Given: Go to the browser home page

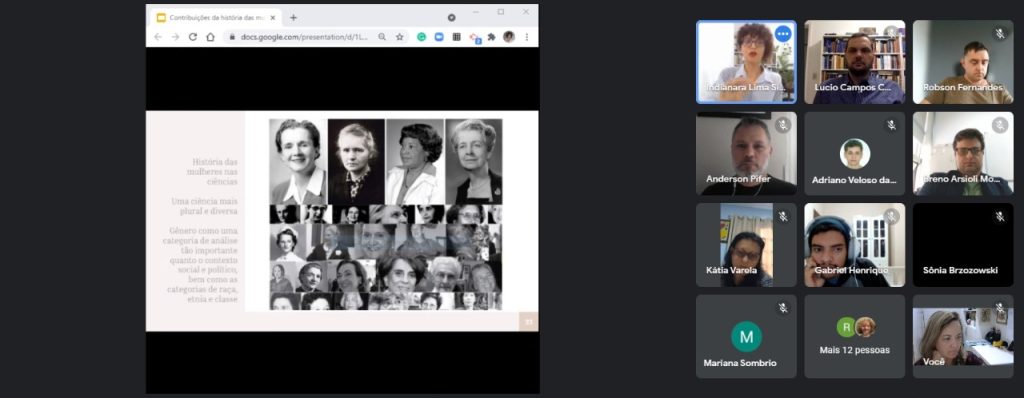Looking at the screenshot, I should [x=210, y=37].
